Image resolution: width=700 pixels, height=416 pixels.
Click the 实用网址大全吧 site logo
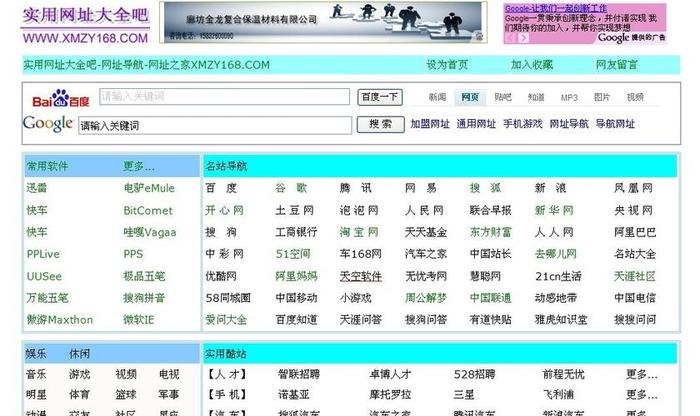85,25
